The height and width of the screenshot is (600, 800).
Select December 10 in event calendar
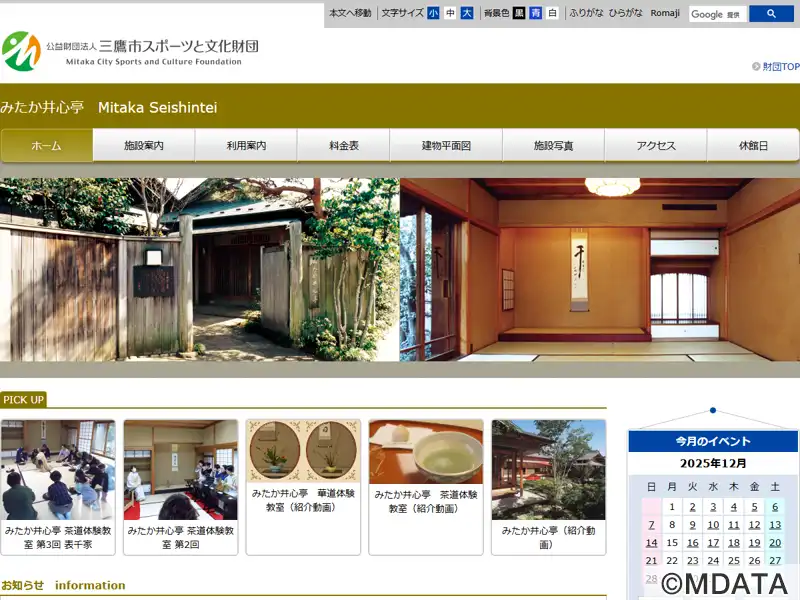(x=713, y=525)
